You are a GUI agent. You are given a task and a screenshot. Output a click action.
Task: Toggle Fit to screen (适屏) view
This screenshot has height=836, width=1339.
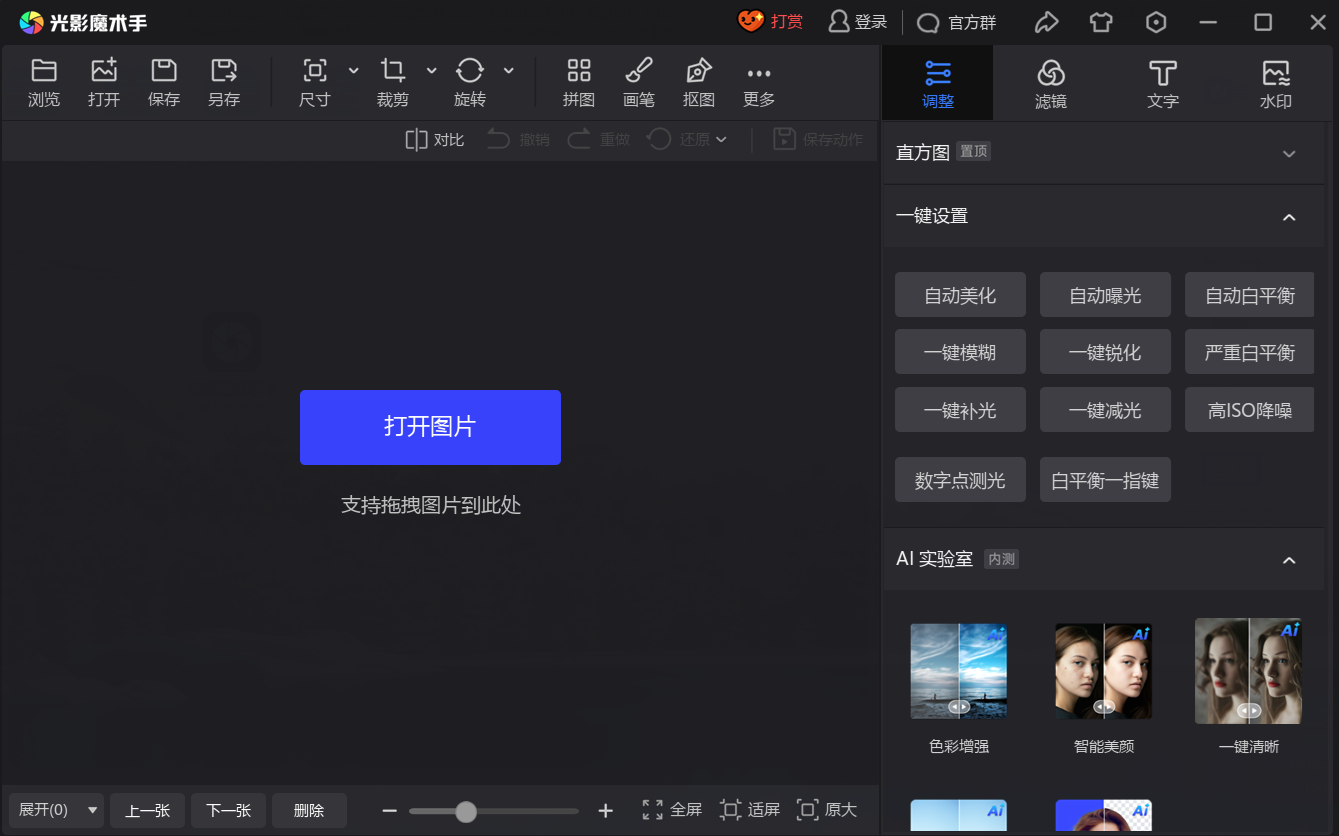point(731,810)
